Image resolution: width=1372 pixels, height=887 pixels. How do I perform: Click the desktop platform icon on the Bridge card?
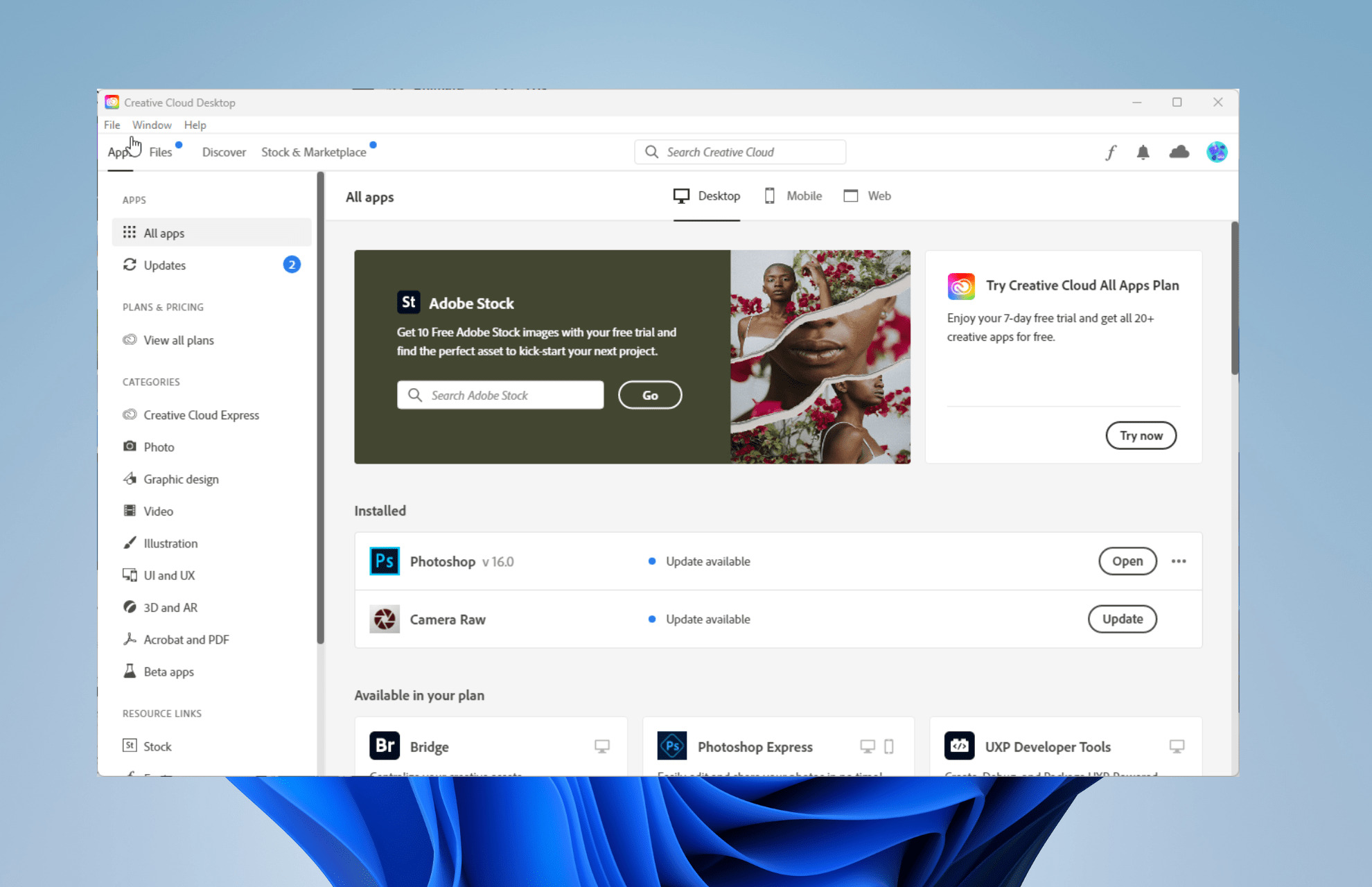(602, 746)
